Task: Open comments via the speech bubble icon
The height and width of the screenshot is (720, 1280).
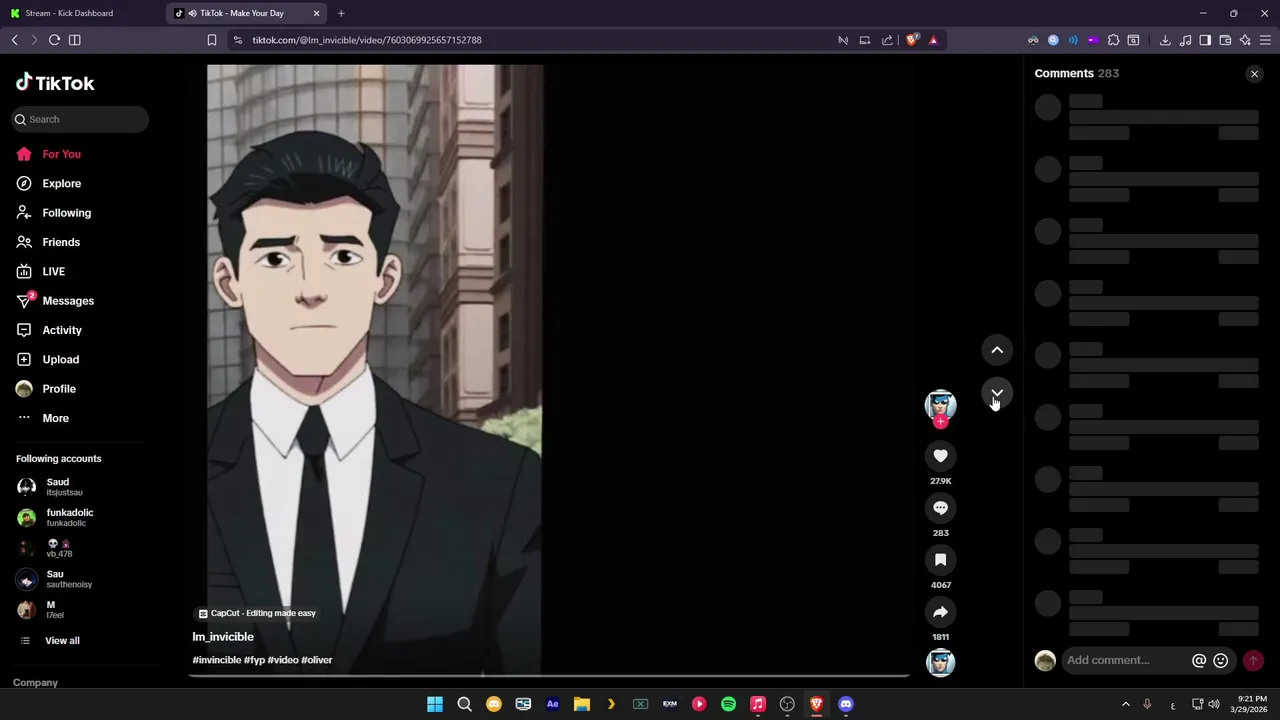Action: pyautogui.click(x=940, y=508)
